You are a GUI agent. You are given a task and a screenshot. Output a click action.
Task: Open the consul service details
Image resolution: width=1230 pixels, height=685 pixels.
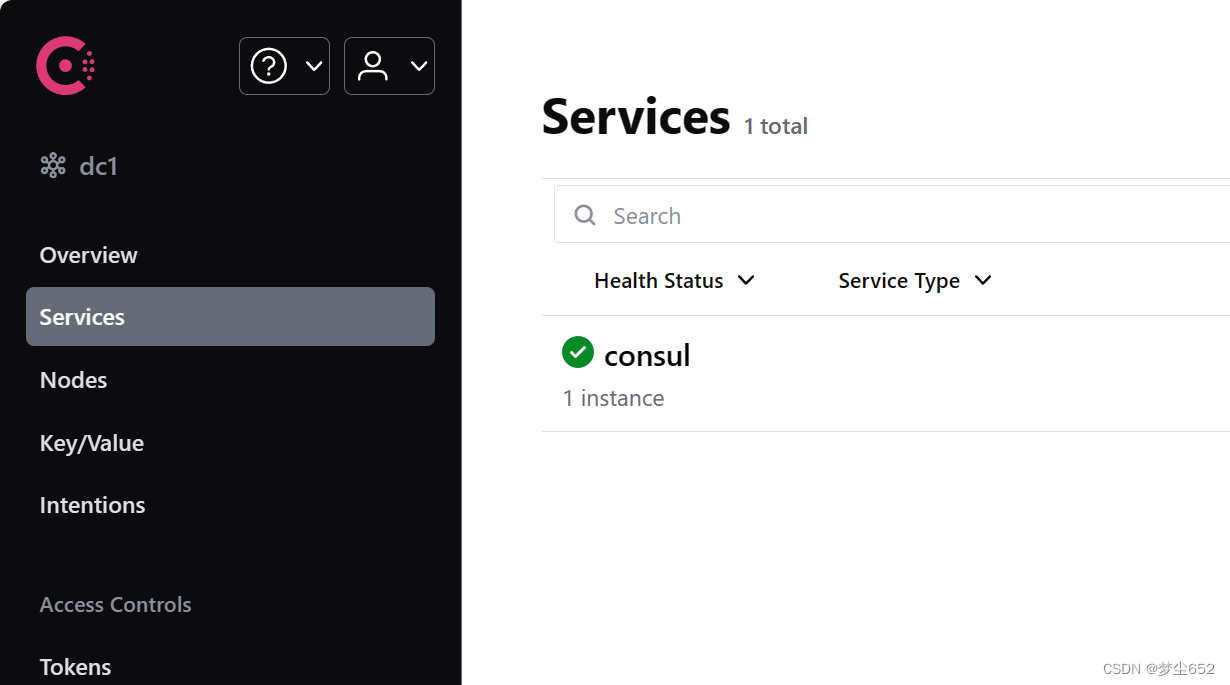(646, 355)
